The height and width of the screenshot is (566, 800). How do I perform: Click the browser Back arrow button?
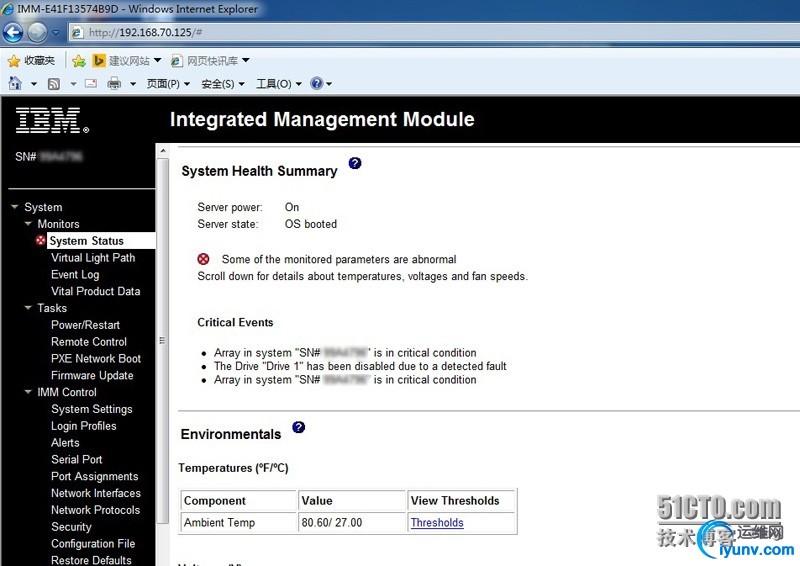click(13, 33)
